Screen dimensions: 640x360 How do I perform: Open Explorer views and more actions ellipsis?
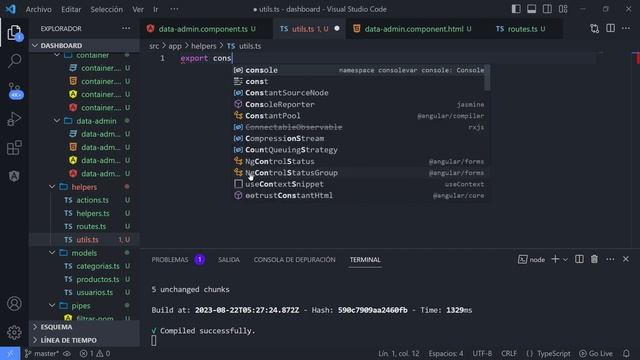click(126, 28)
